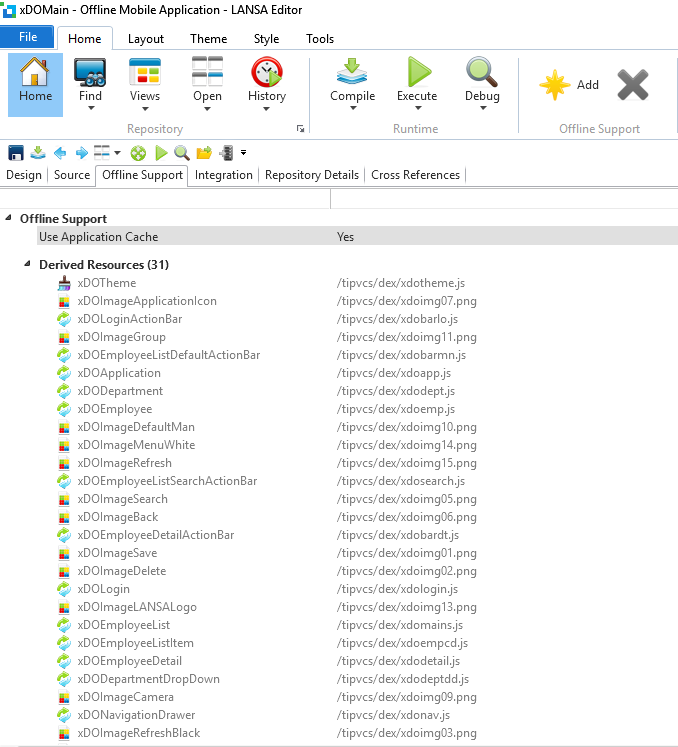
Task: Open the Compile dropdown arrow
Action: 353,108
